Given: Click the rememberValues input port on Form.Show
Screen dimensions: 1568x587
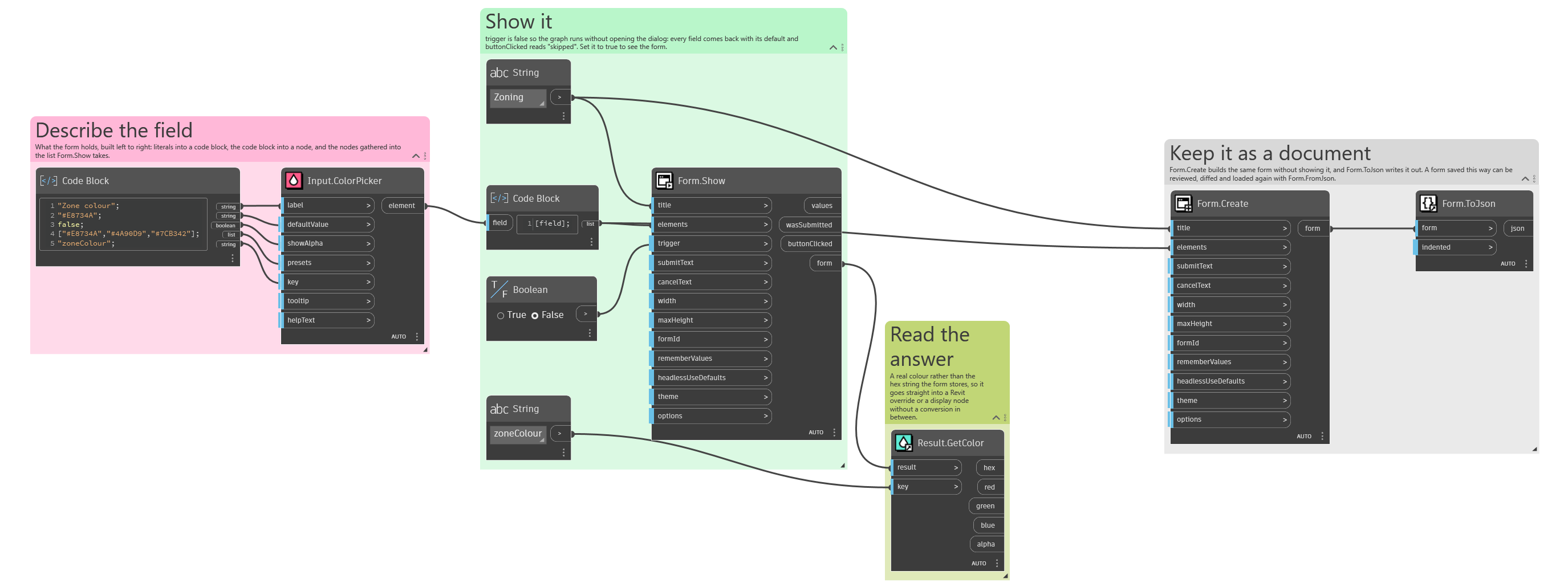Looking at the screenshot, I should [712, 359].
